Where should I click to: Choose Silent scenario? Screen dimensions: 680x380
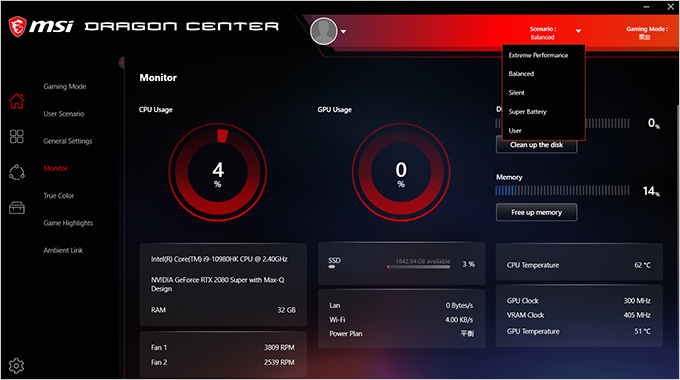pyautogui.click(x=517, y=93)
